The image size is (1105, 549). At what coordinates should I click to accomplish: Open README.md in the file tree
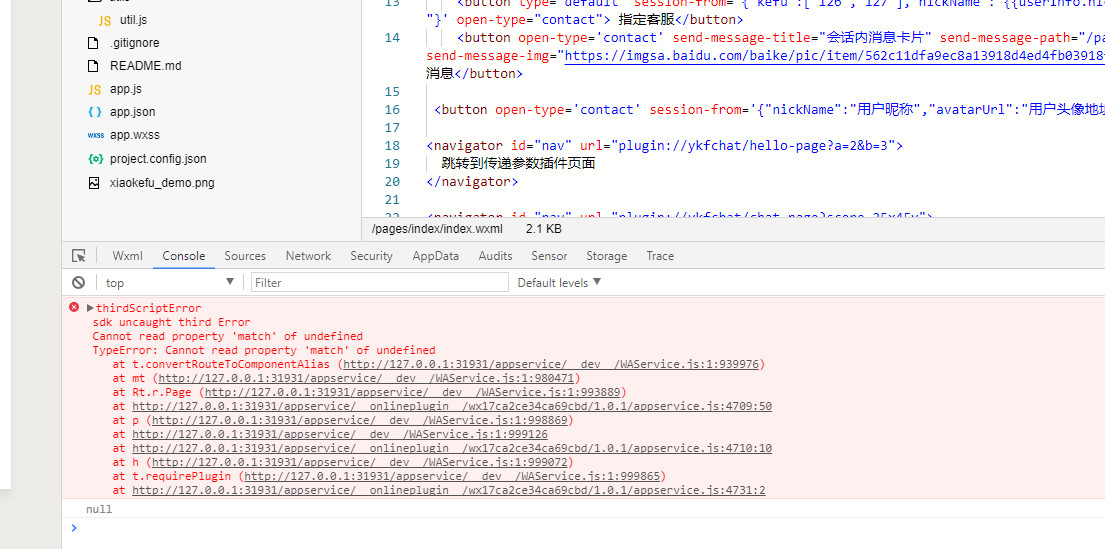click(146, 66)
